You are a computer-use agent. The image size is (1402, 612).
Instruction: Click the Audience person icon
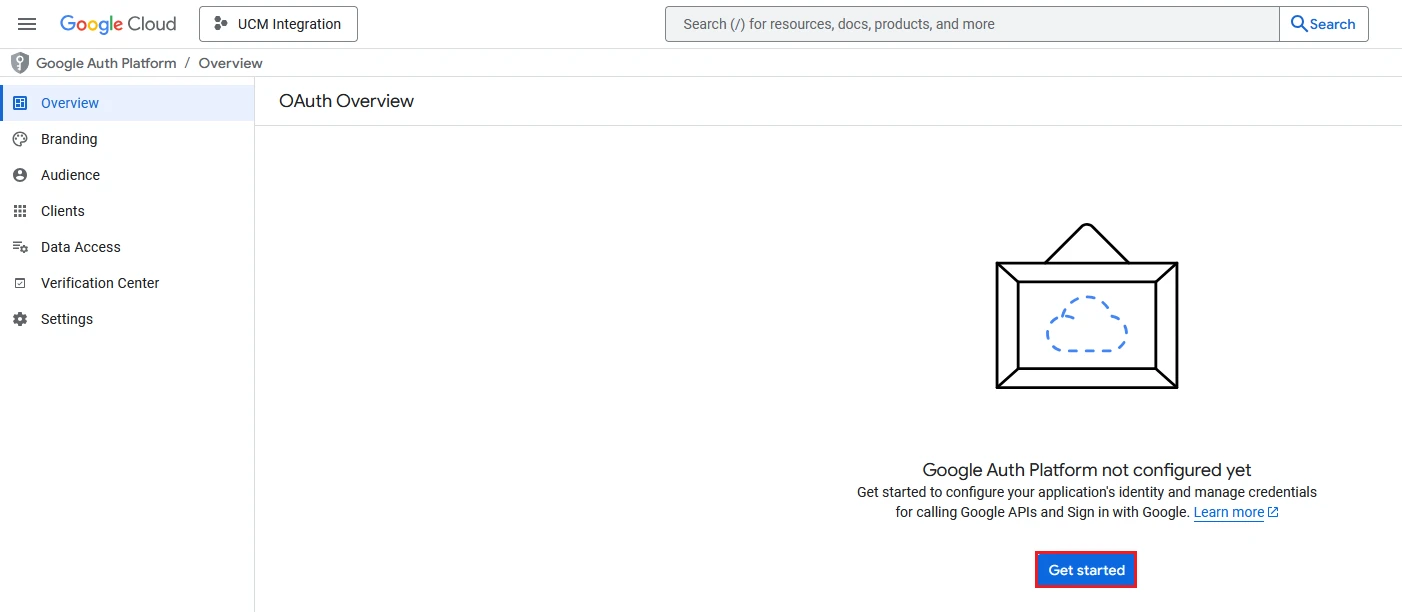pos(20,175)
